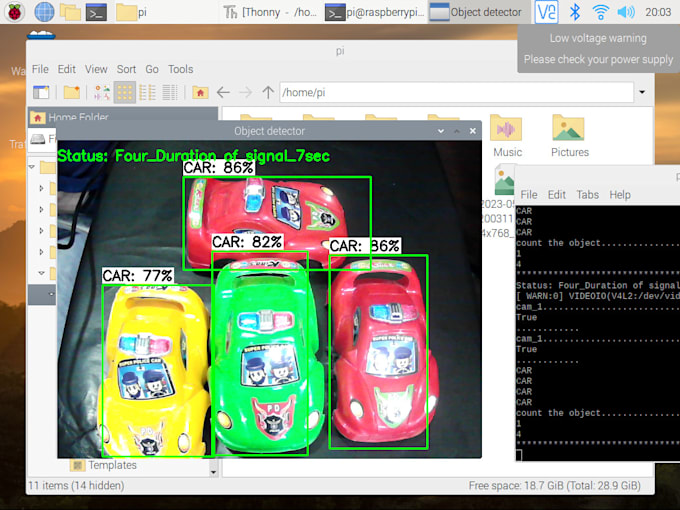Open the Music folder

pos(507,136)
